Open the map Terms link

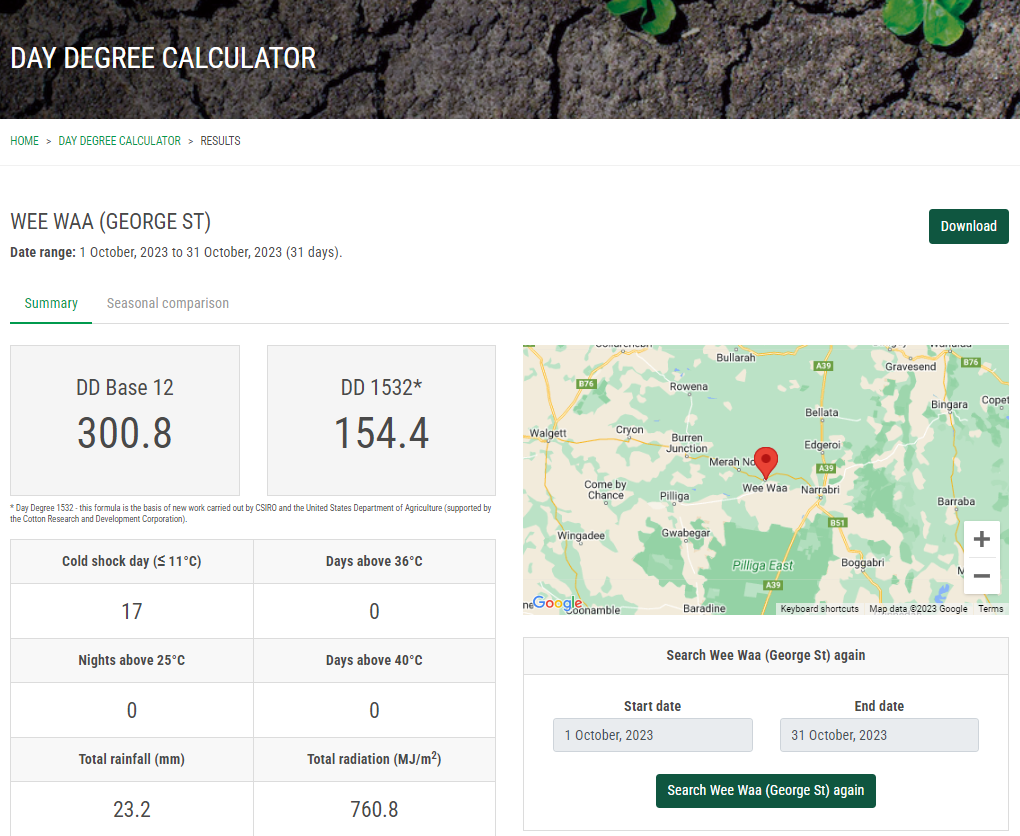tap(990, 608)
